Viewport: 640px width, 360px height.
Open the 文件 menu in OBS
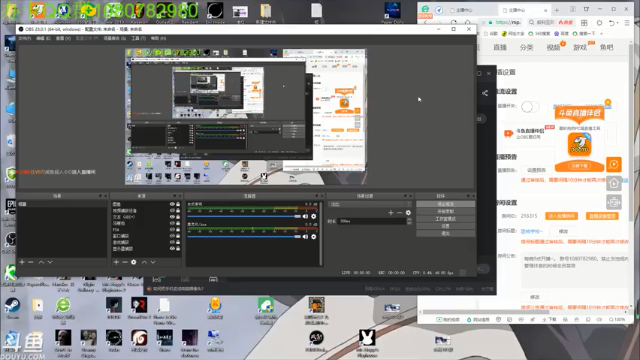(x=24, y=38)
